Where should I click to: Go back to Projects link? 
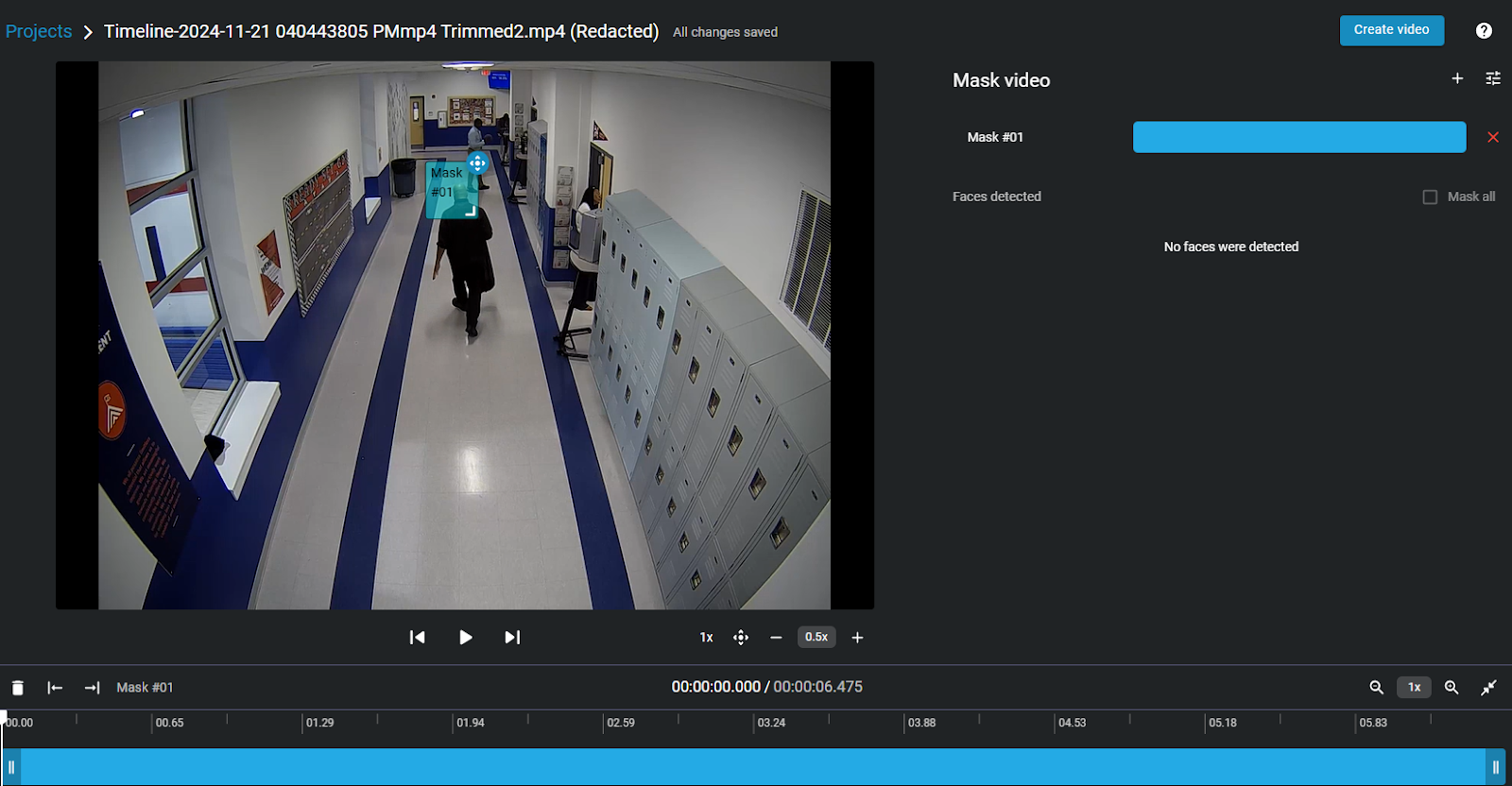point(39,31)
